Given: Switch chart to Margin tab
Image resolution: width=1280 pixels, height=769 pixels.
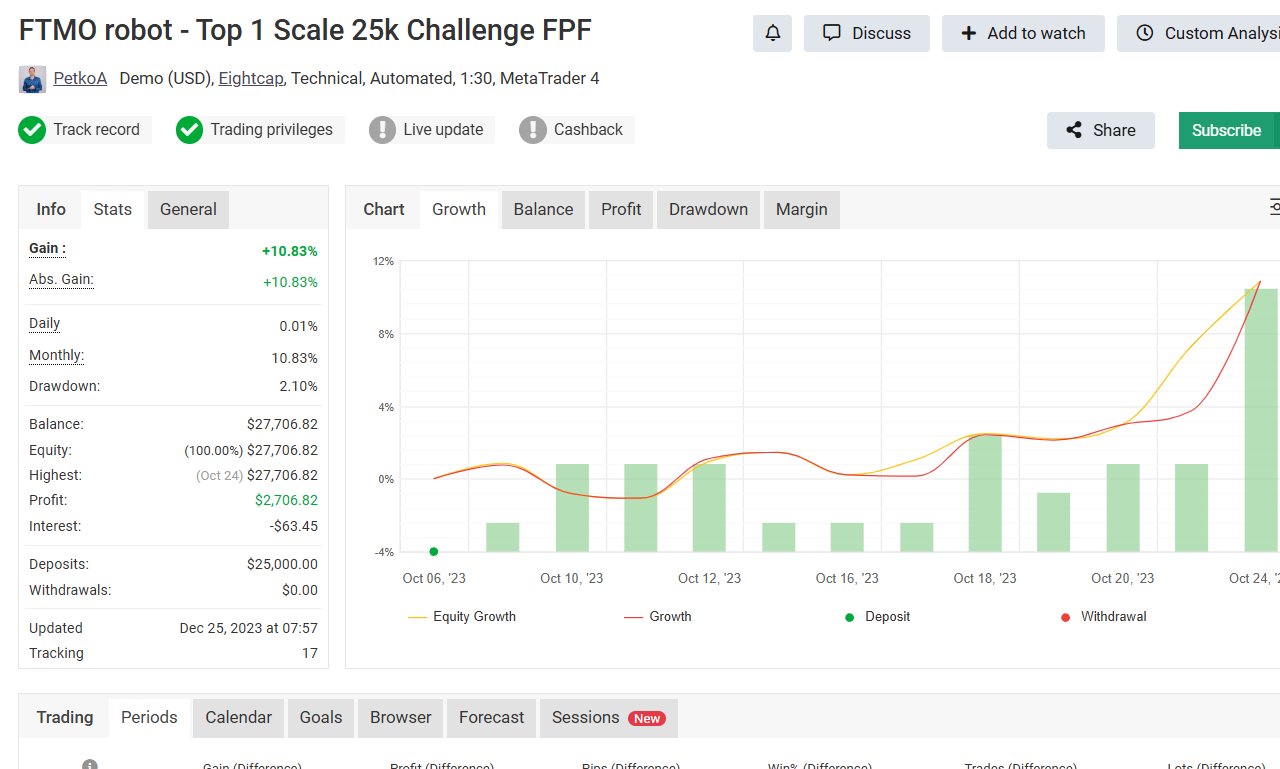Looking at the screenshot, I should [802, 210].
